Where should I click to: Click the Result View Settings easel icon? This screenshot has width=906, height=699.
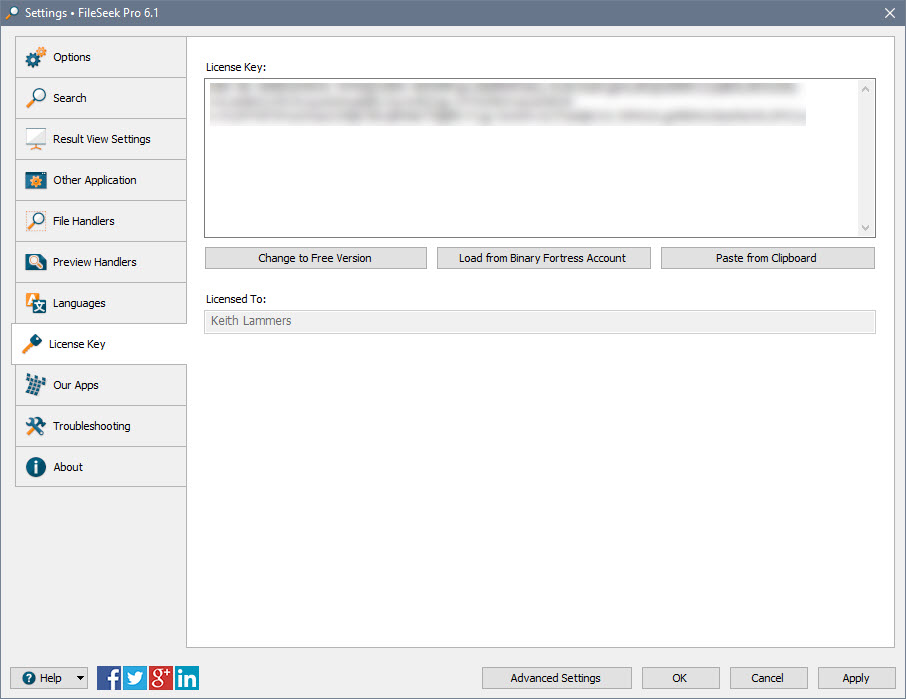36,139
